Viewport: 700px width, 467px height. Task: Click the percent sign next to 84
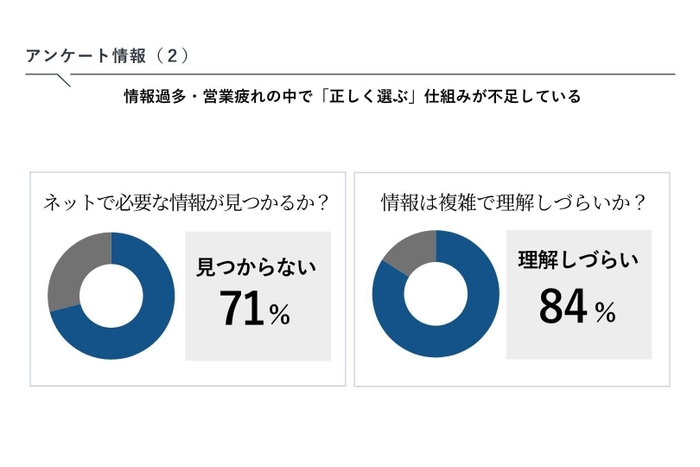(604, 313)
